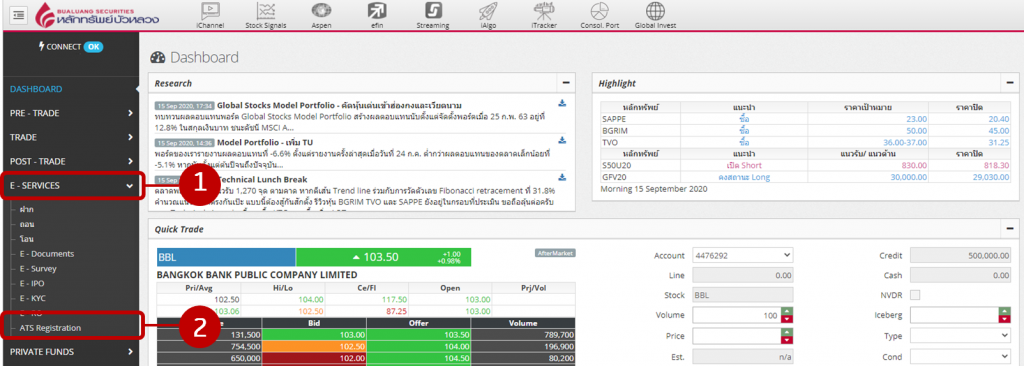Open Technical Lunch Break article
Screen dimensions: 1024x366
click(262, 179)
